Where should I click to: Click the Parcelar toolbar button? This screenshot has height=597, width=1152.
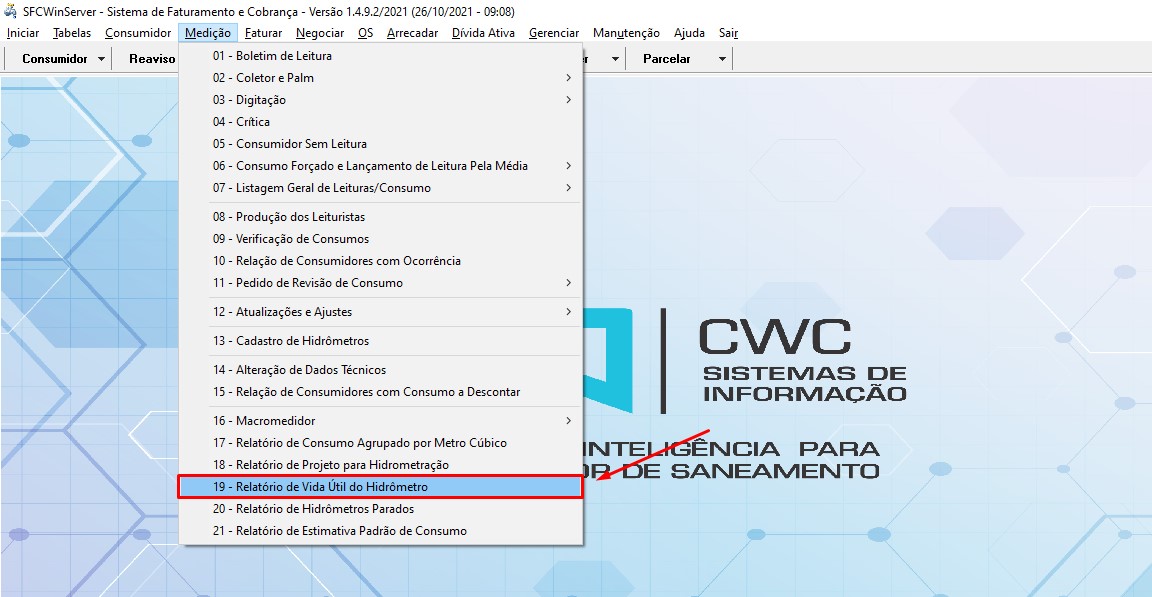[x=666, y=59]
